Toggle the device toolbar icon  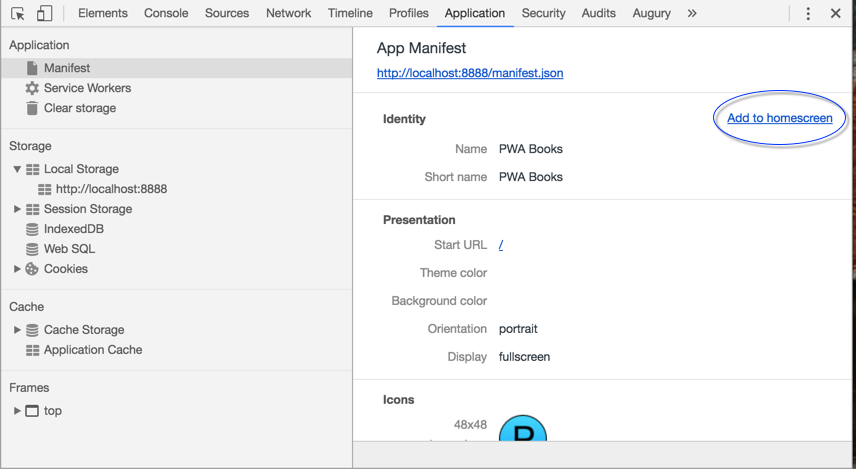(x=44, y=13)
